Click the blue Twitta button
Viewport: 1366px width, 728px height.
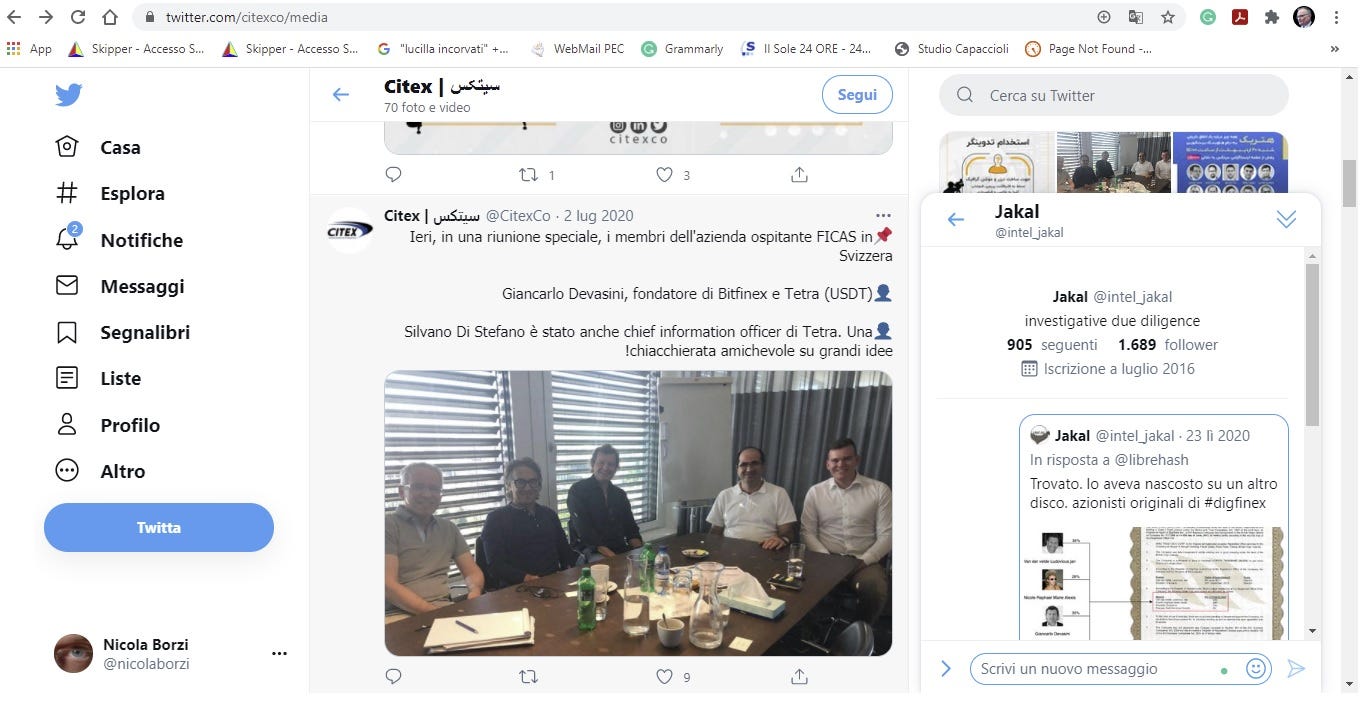pyautogui.click(x=159, y=528)
